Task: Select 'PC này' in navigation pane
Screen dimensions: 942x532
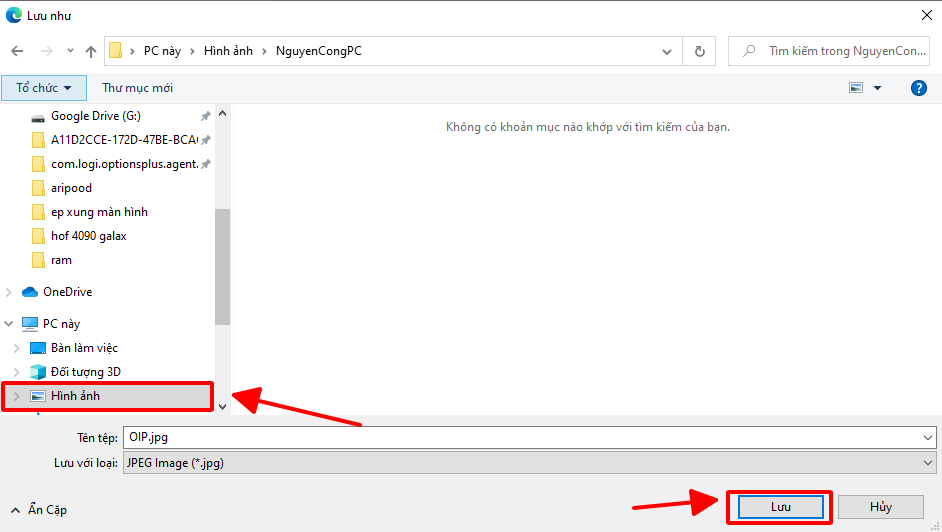Action: (61, 324)
